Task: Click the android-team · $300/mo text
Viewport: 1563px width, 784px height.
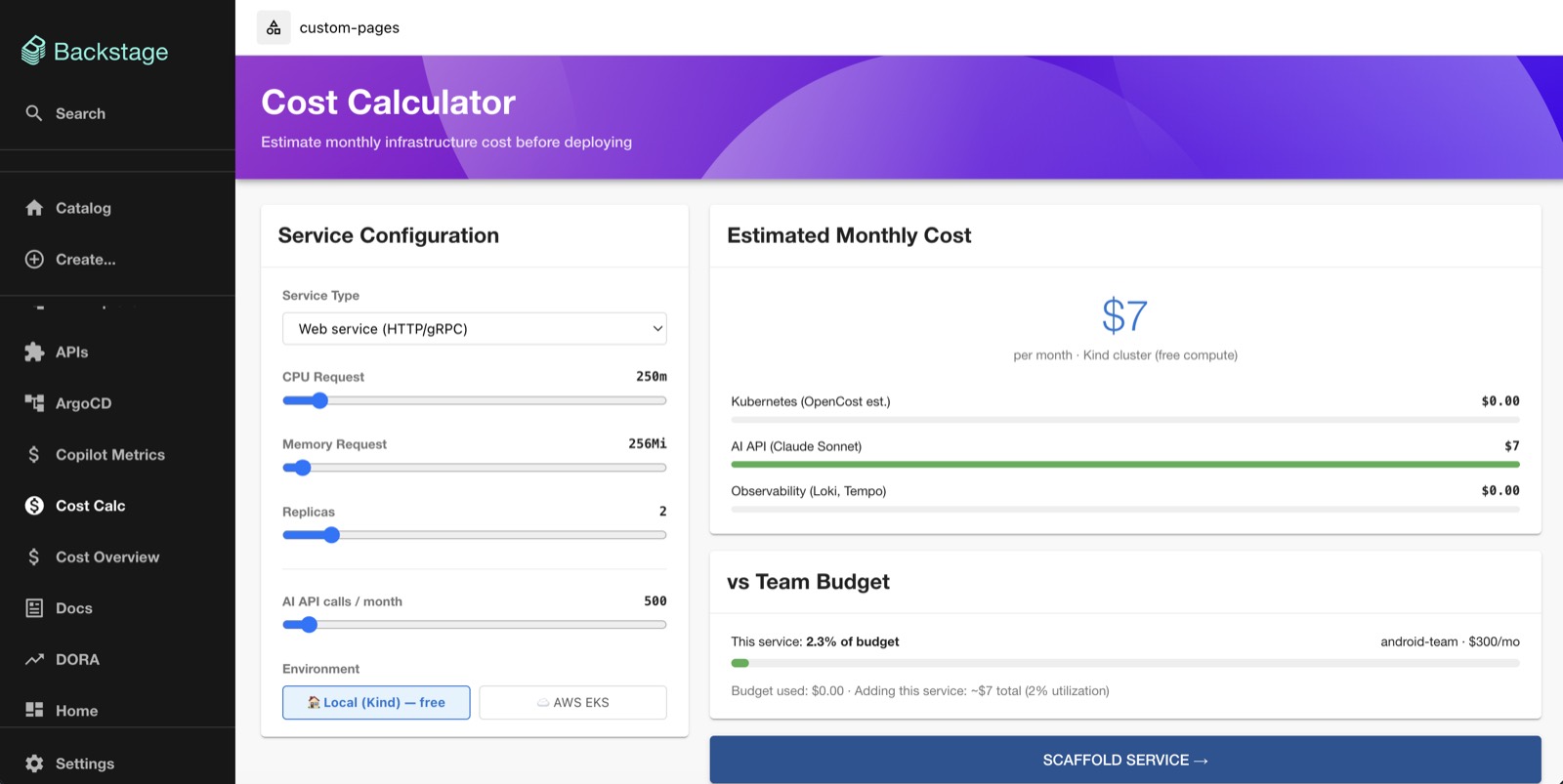Action: (1450, 641)
